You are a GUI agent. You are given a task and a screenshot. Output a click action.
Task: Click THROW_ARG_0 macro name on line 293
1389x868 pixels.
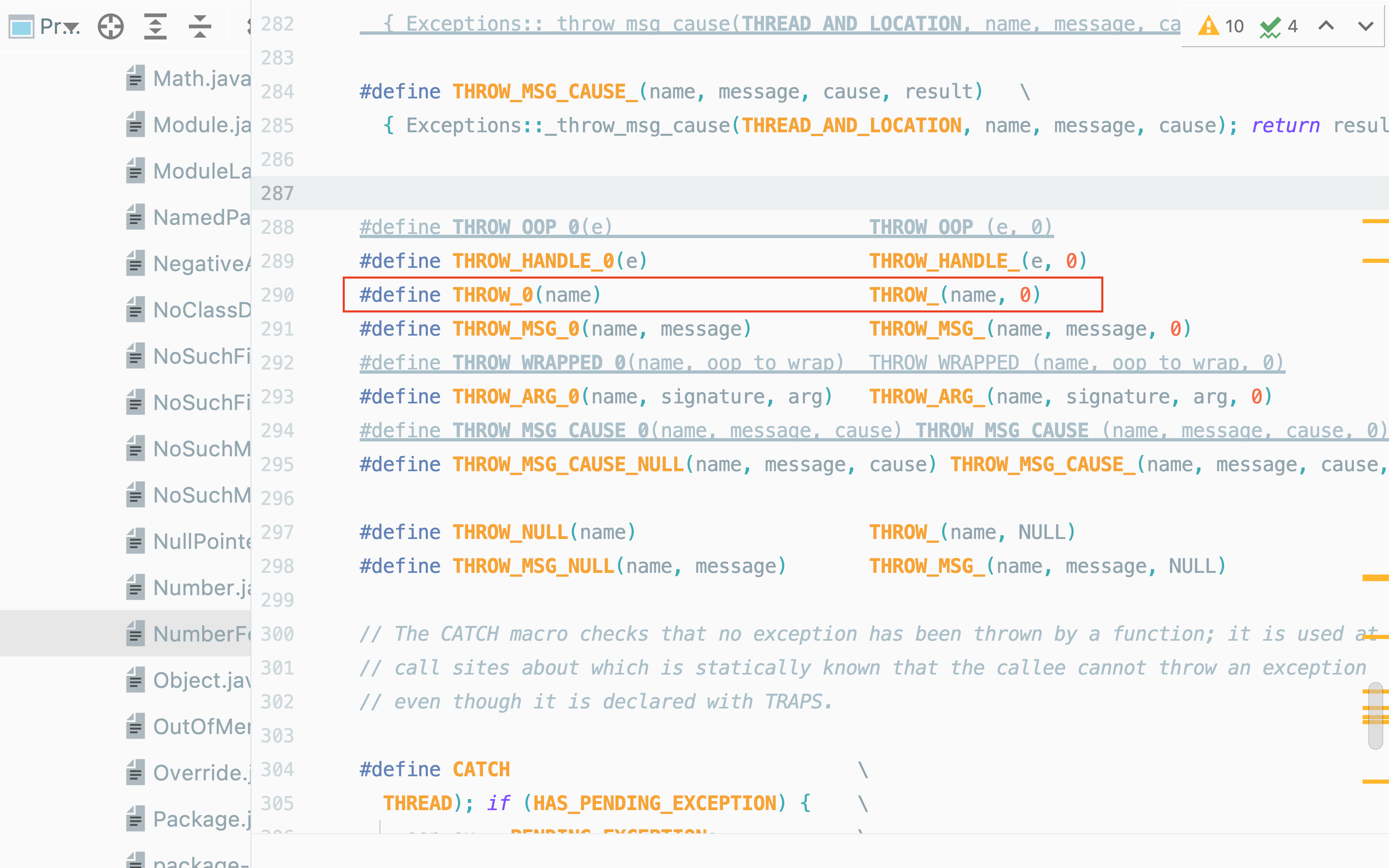(516, 397)
